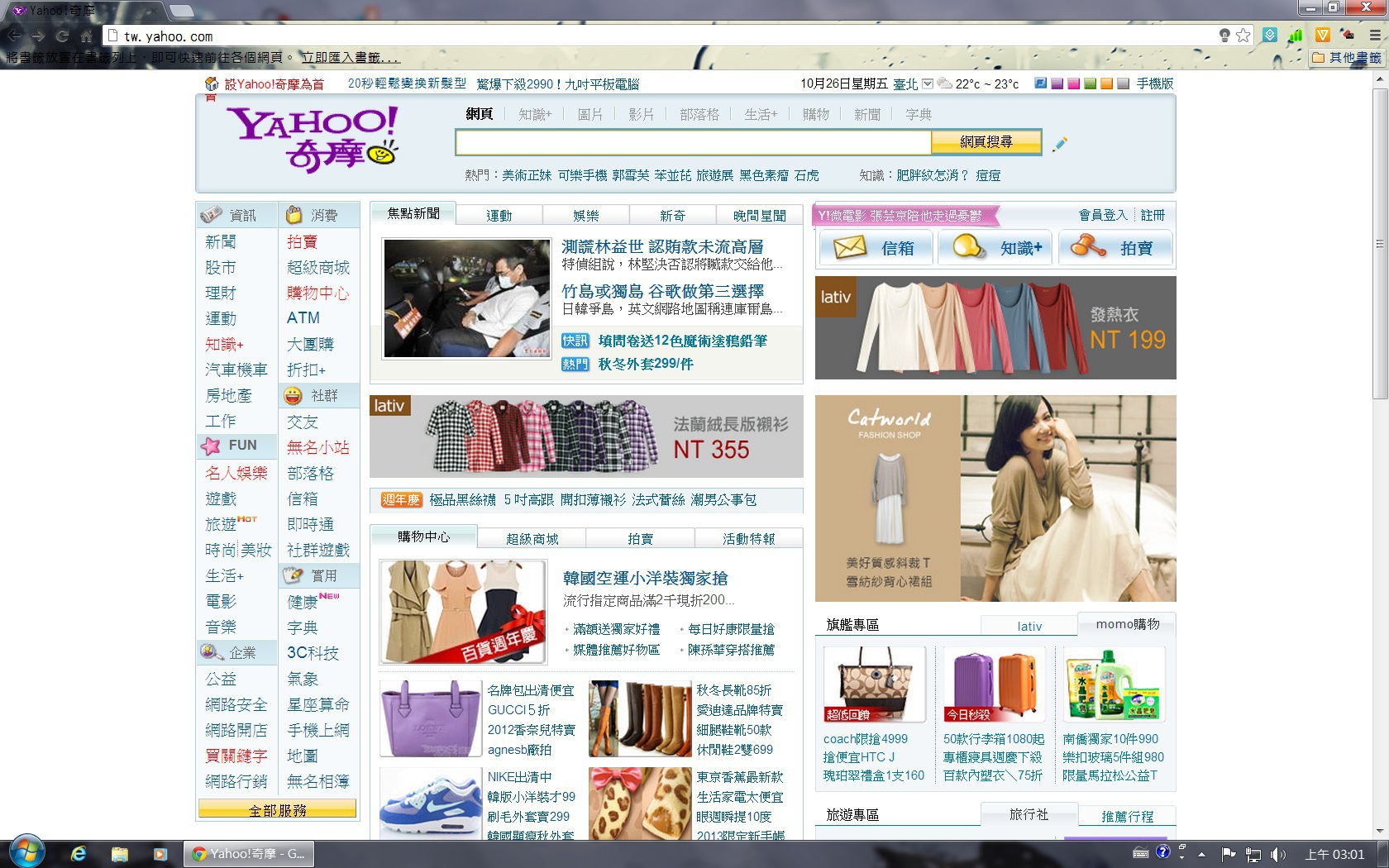The height and width of the screenshot is (868, 1389).
Task: Open the 晚間星聞 news tab
Action: click(x=760, y=215)
